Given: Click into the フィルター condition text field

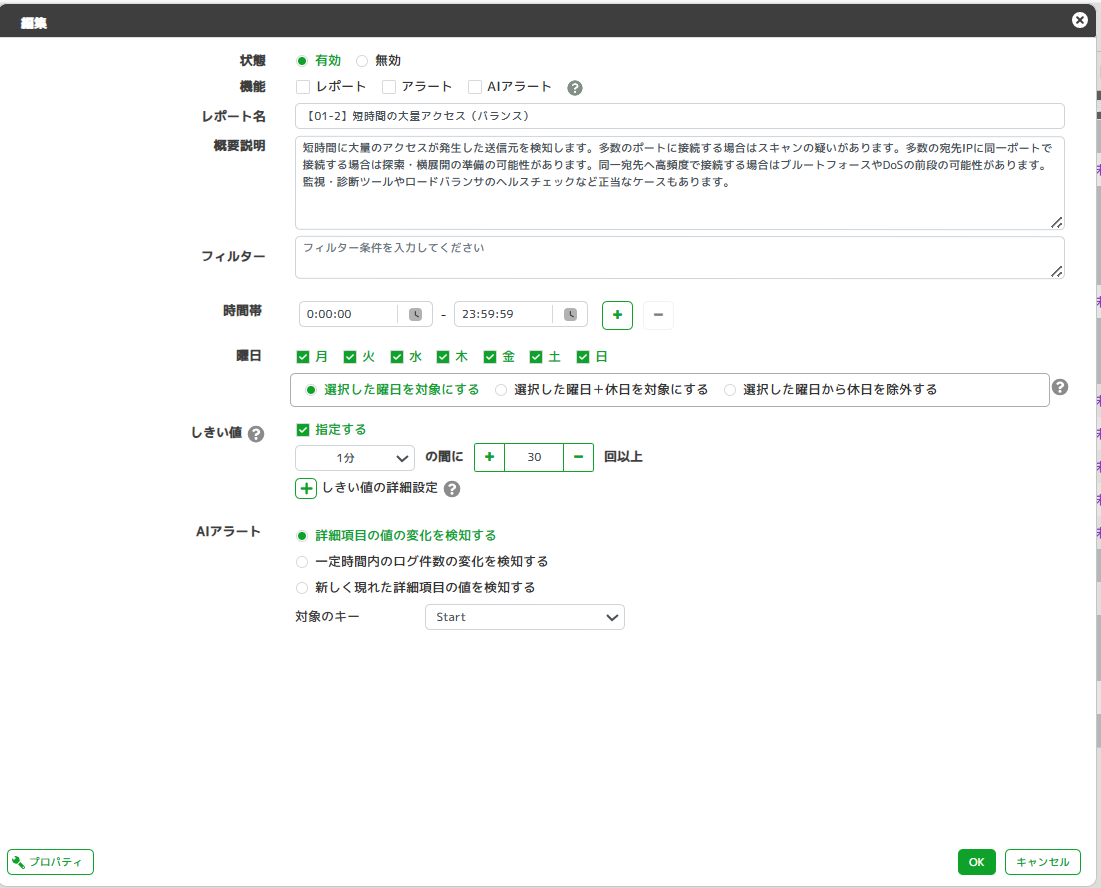Looking at the screenshot, I should (x=679, y=258).
